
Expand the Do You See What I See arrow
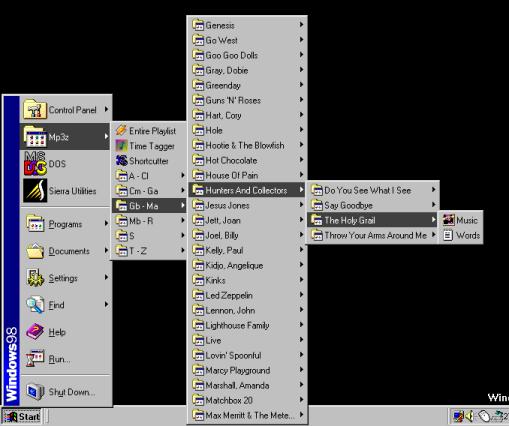pos(433,190)
